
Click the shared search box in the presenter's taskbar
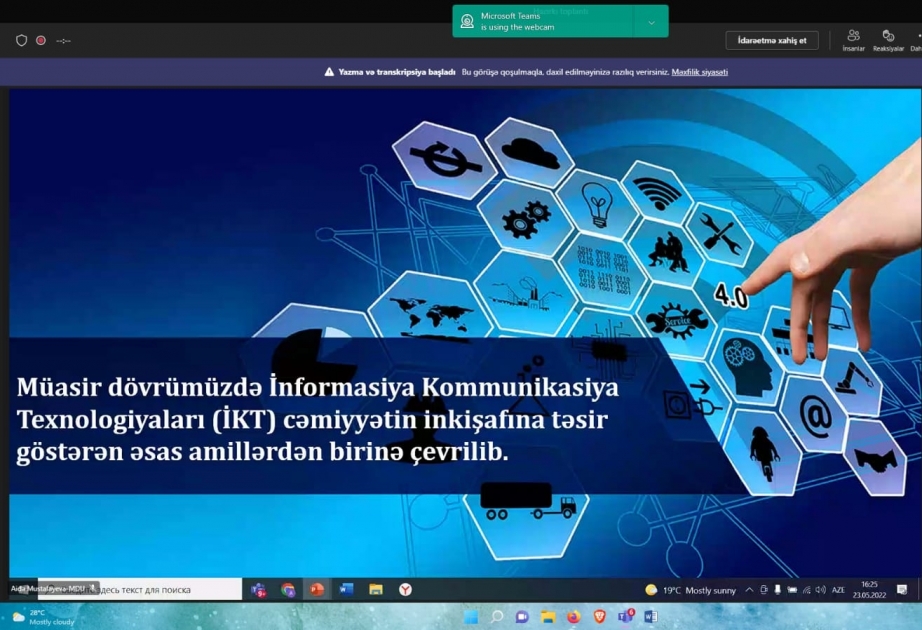tap(140, 589)
